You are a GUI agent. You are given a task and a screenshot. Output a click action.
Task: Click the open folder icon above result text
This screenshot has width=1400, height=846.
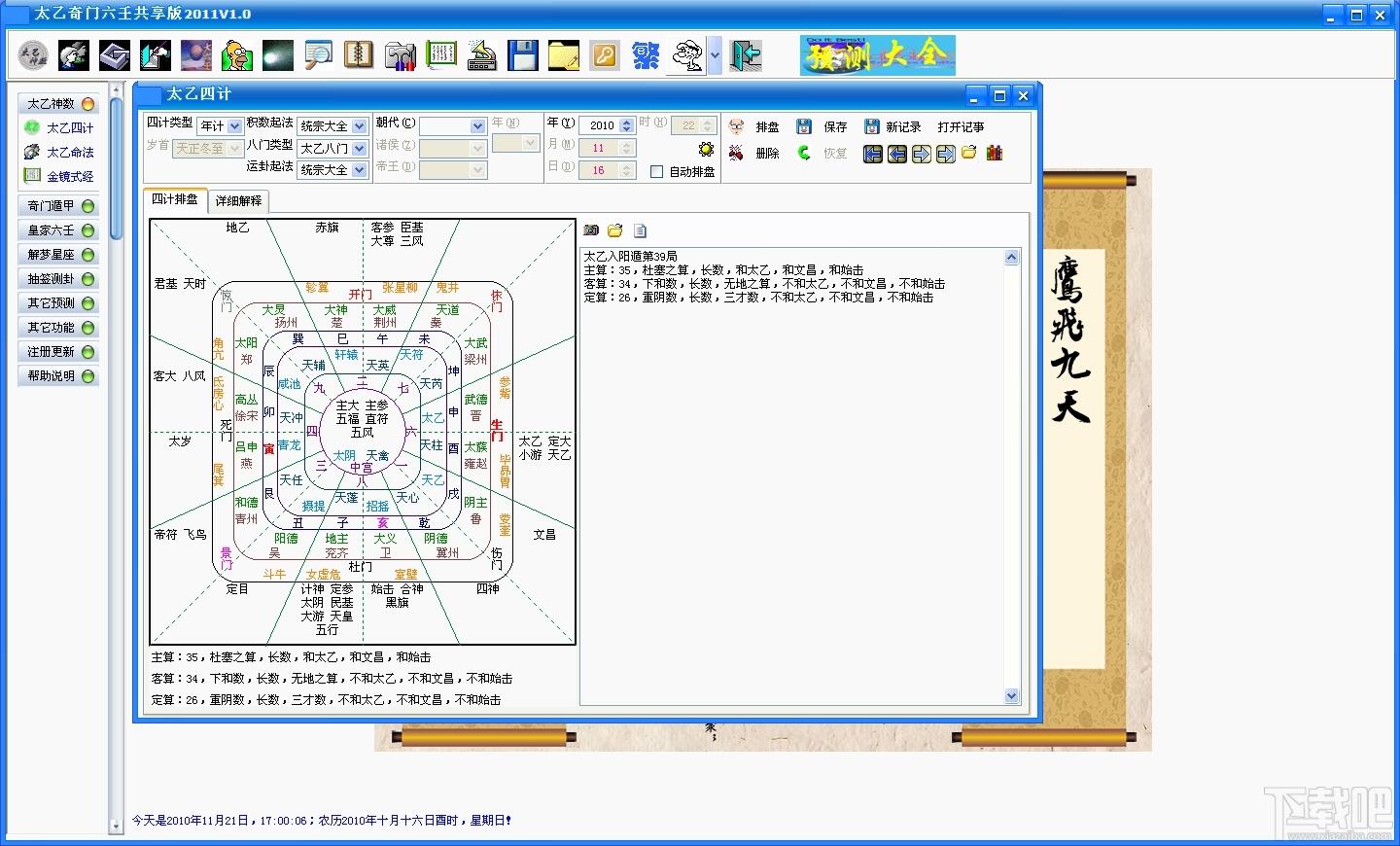[x=615, y=230]
